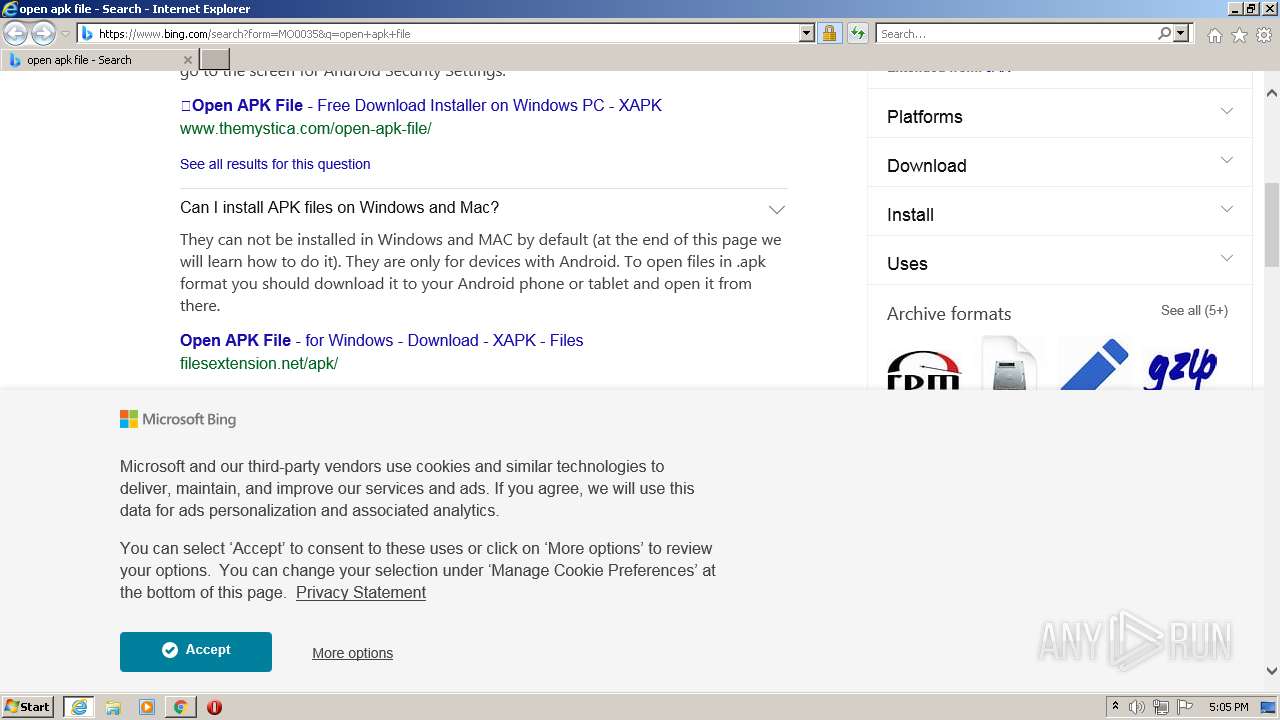Open recent pages dropdown next to Forward
This screenshot has height=720, width=1280.
pos(65,33)
